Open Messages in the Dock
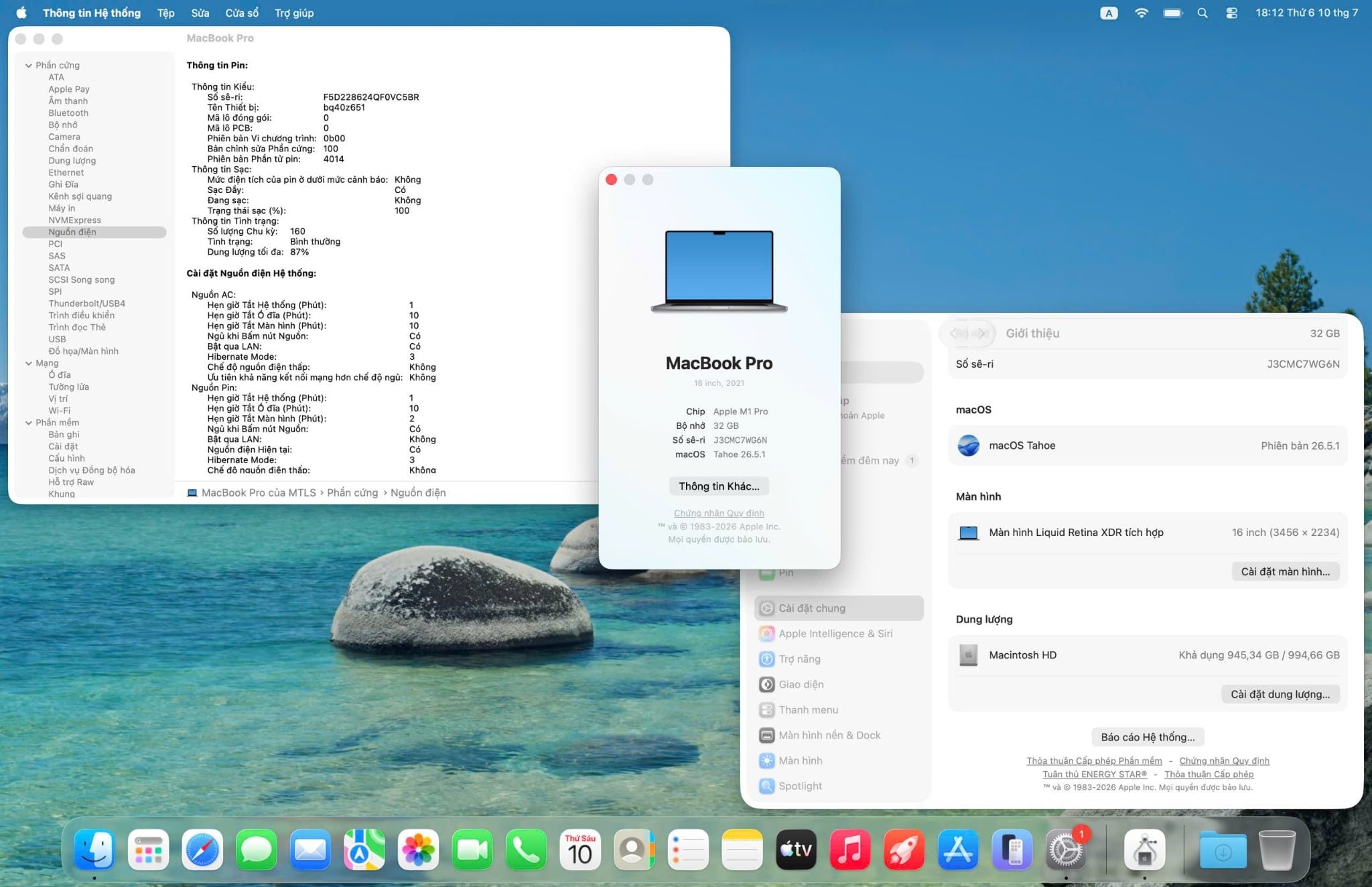Image resolution: width=1372 pixels, height=887 pixels. tap(256, 849)
